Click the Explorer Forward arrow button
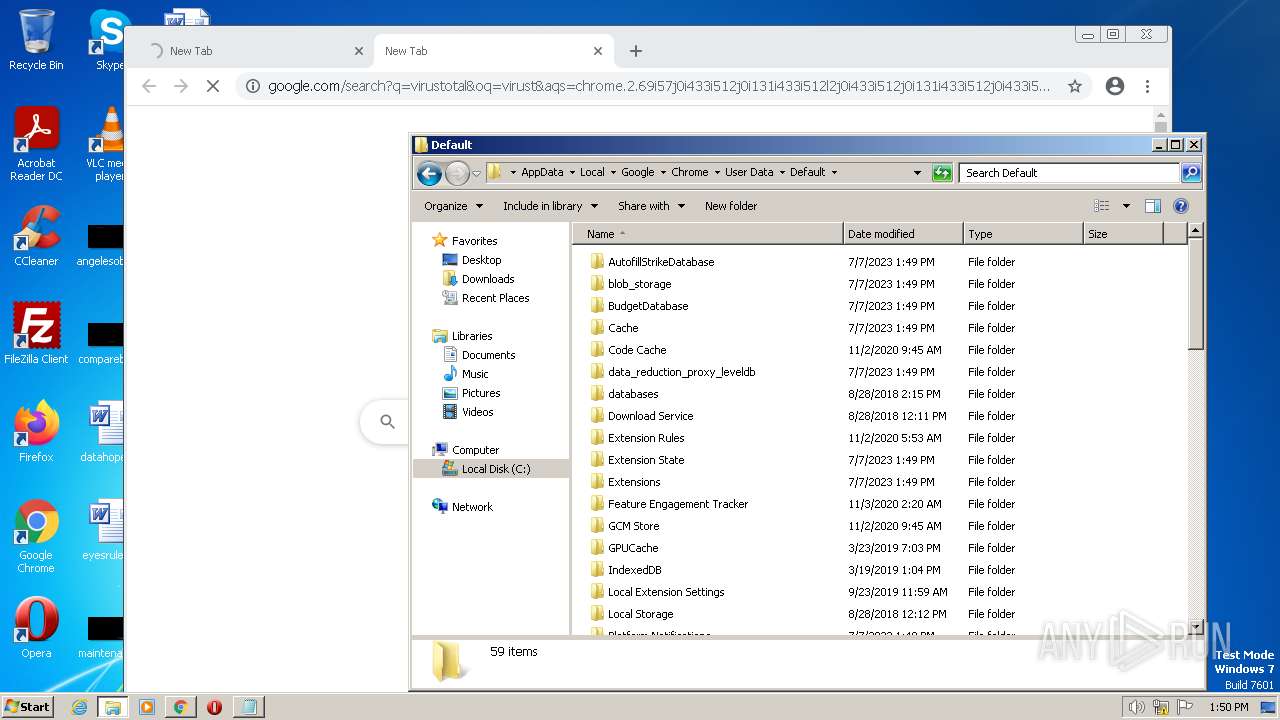Viewport: 1280px width, 720px height. [457, 173]
